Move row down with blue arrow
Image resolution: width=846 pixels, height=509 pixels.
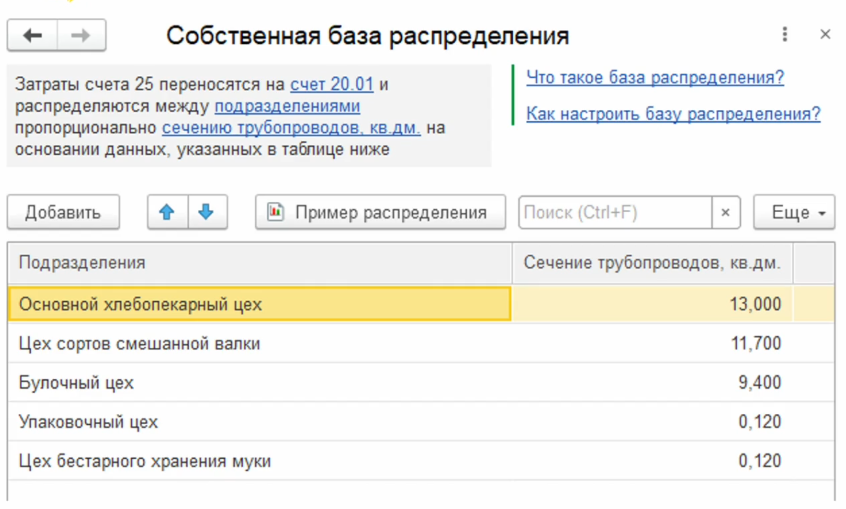[x=206, y=212]
